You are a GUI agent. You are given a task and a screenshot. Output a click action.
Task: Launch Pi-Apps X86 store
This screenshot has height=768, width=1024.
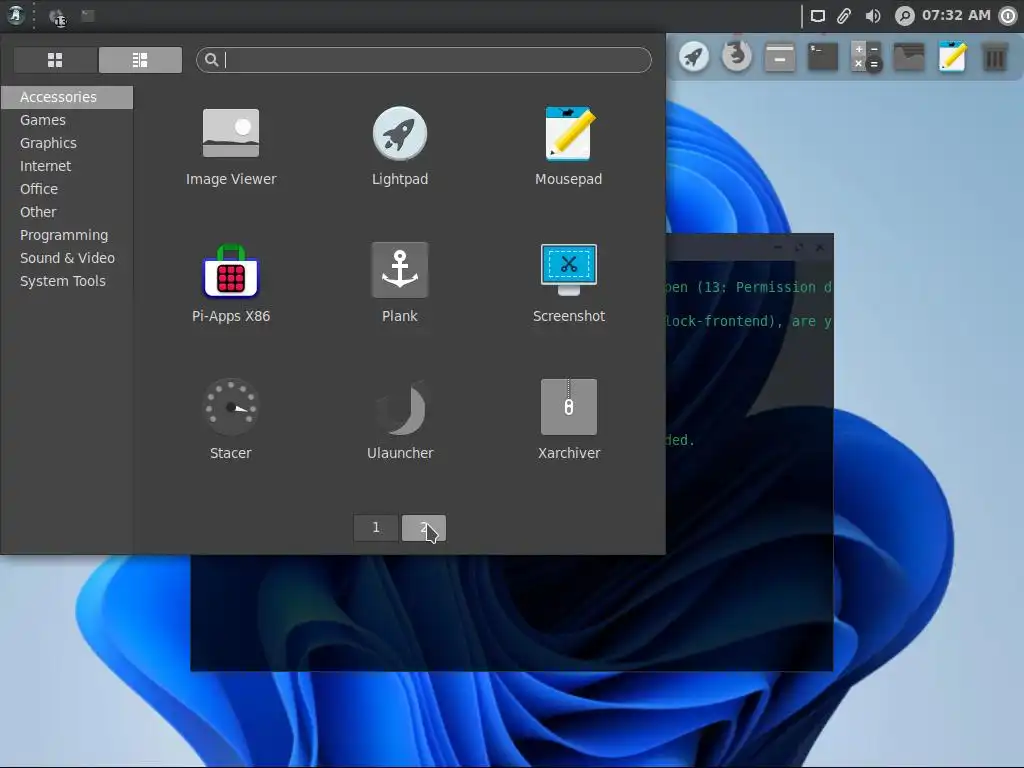231,283
